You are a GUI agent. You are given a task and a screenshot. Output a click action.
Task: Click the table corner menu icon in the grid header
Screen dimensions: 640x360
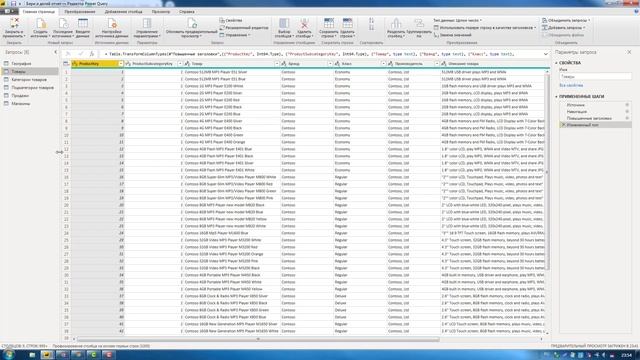tap(66, 64)
